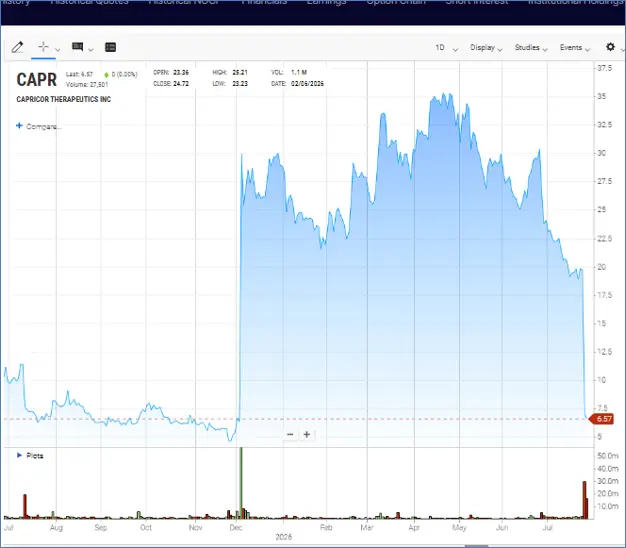This screenshot has height=548, width=626.
Task: Open the Studies menu
Action: (x=531, y=47)
